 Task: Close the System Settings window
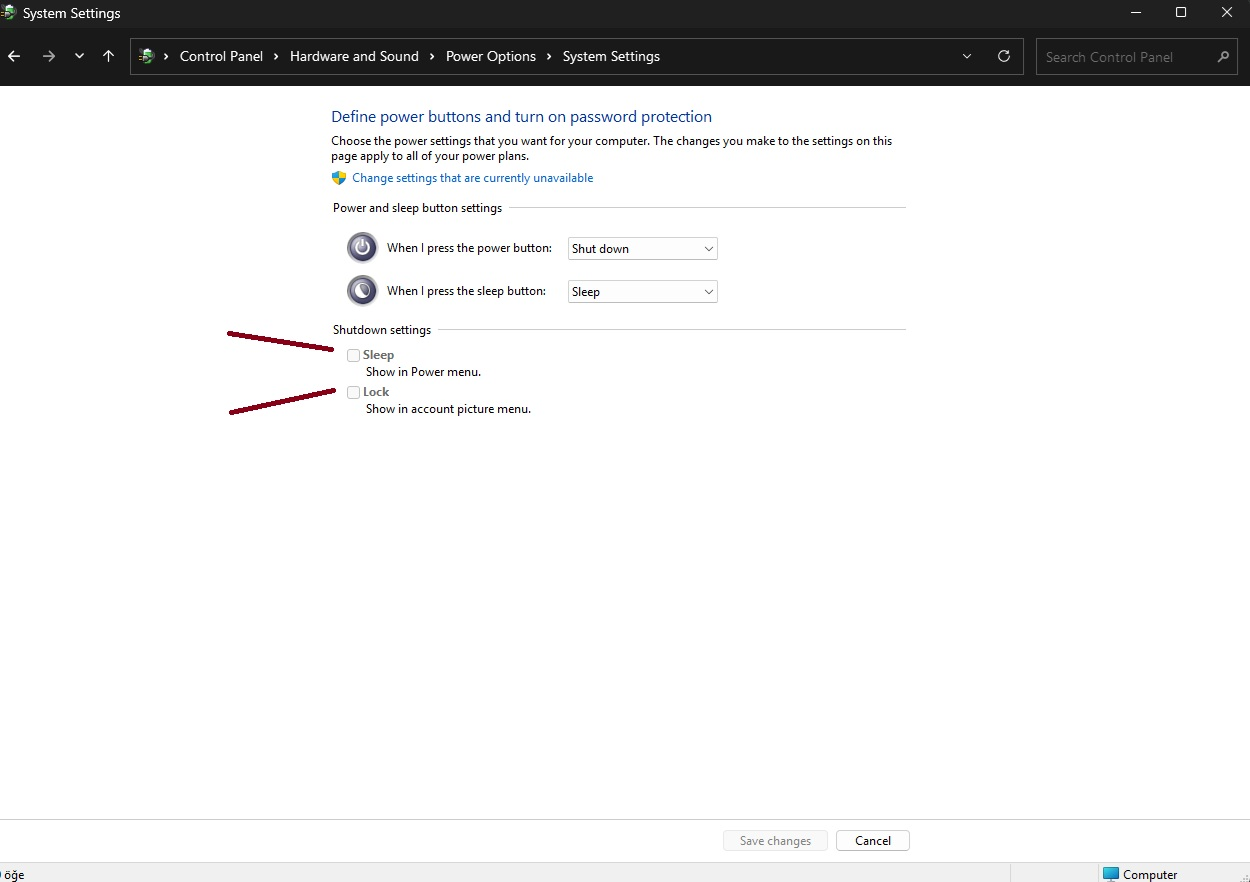coord(1227,13)
